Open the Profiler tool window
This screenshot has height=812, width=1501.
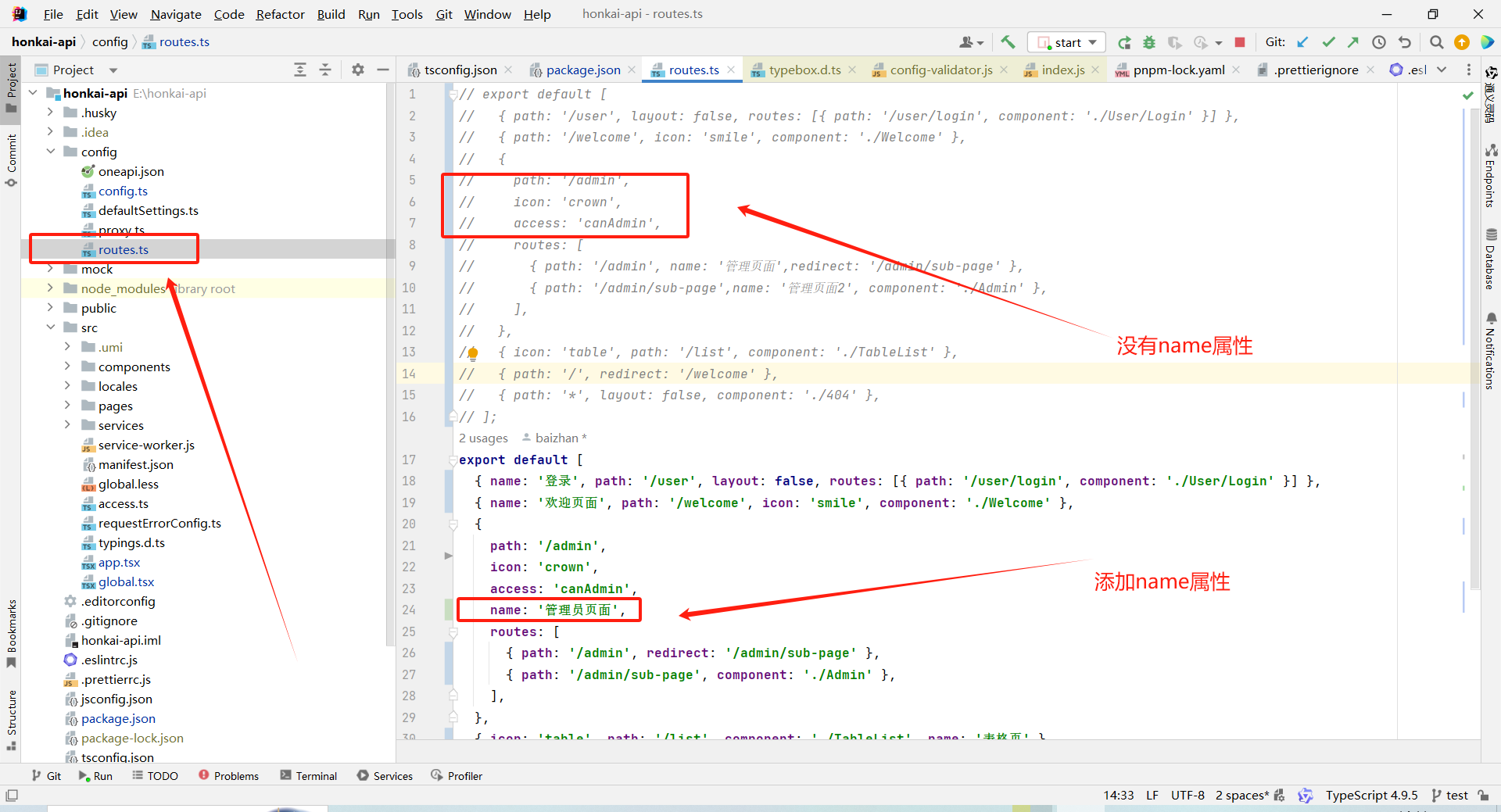pos(457,775)
